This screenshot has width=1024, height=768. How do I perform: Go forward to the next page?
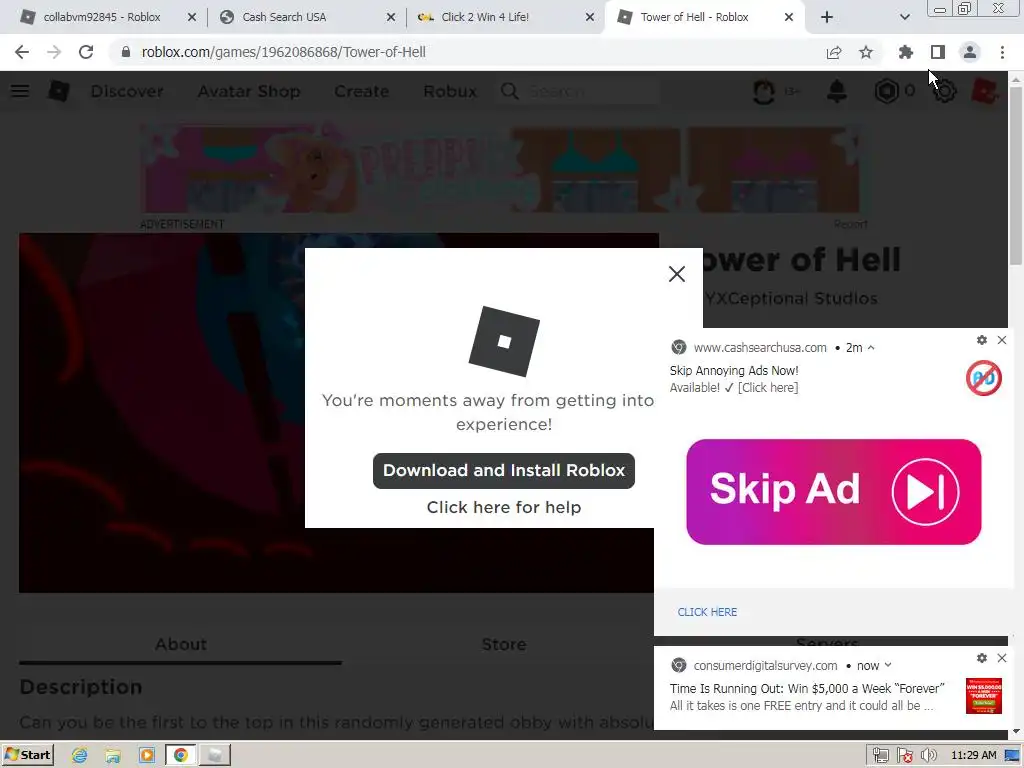54,52
